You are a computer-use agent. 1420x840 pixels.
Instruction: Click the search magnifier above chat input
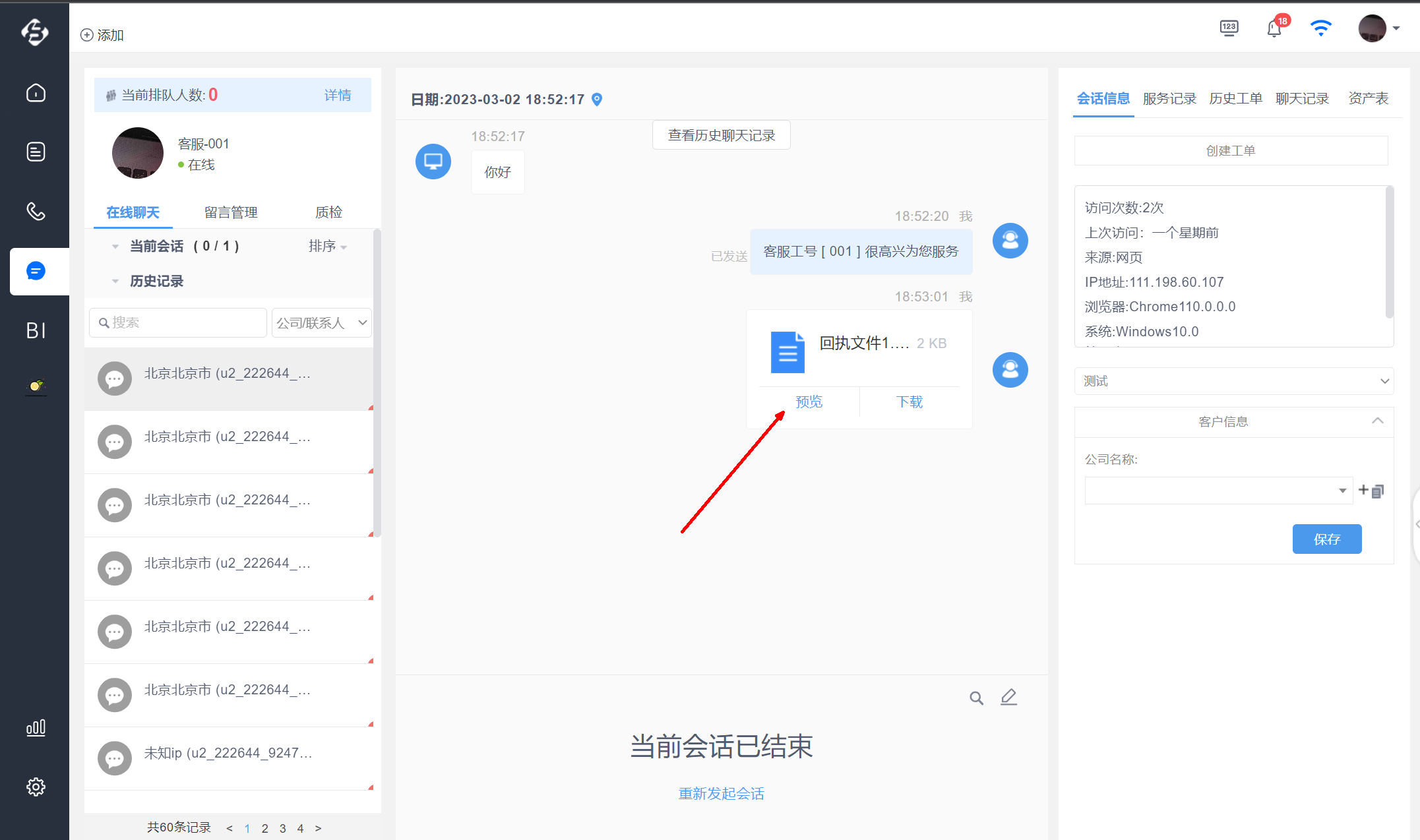click(976, 698)
